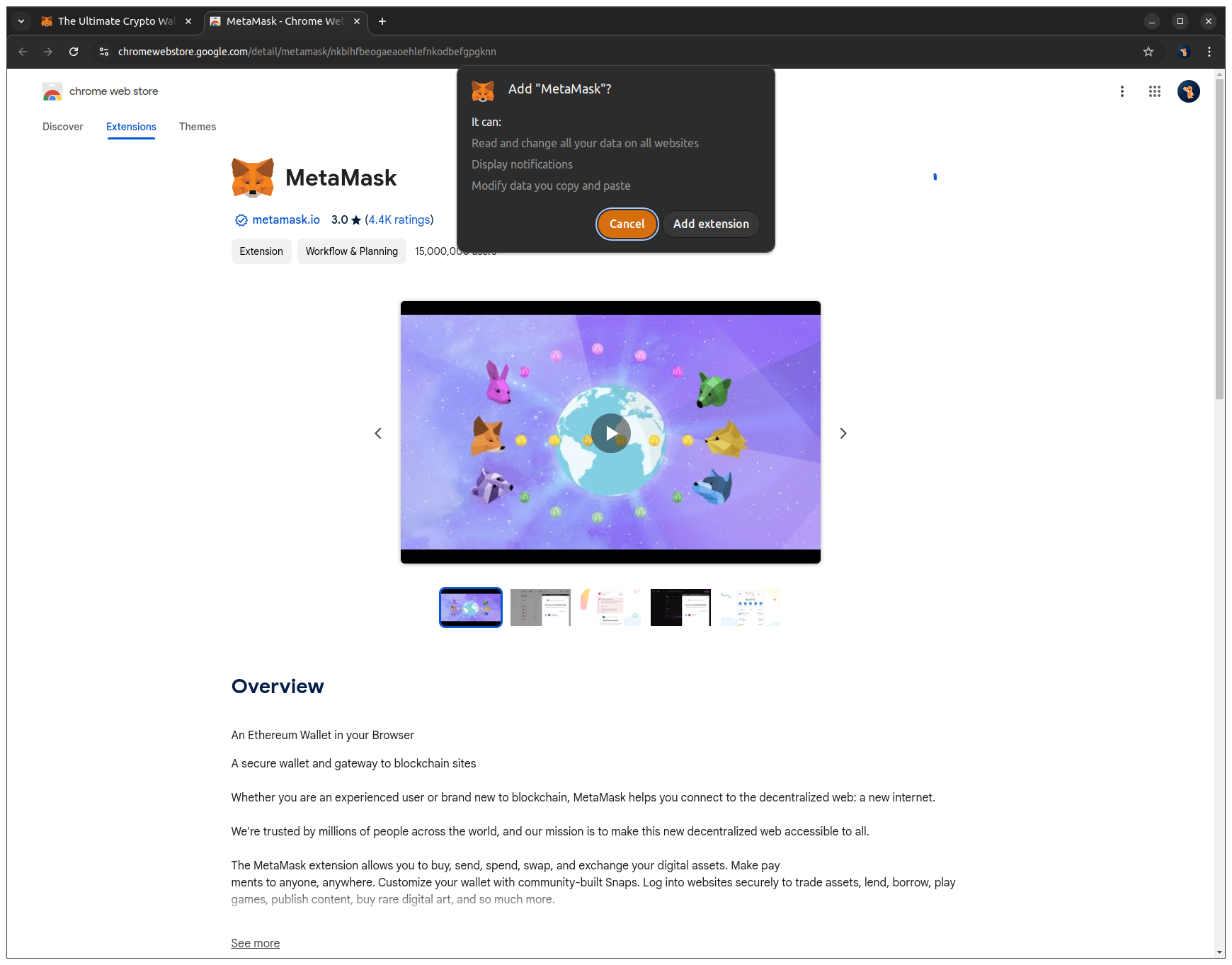Reload the current page
1232x965 pixels.
point(74,52)
